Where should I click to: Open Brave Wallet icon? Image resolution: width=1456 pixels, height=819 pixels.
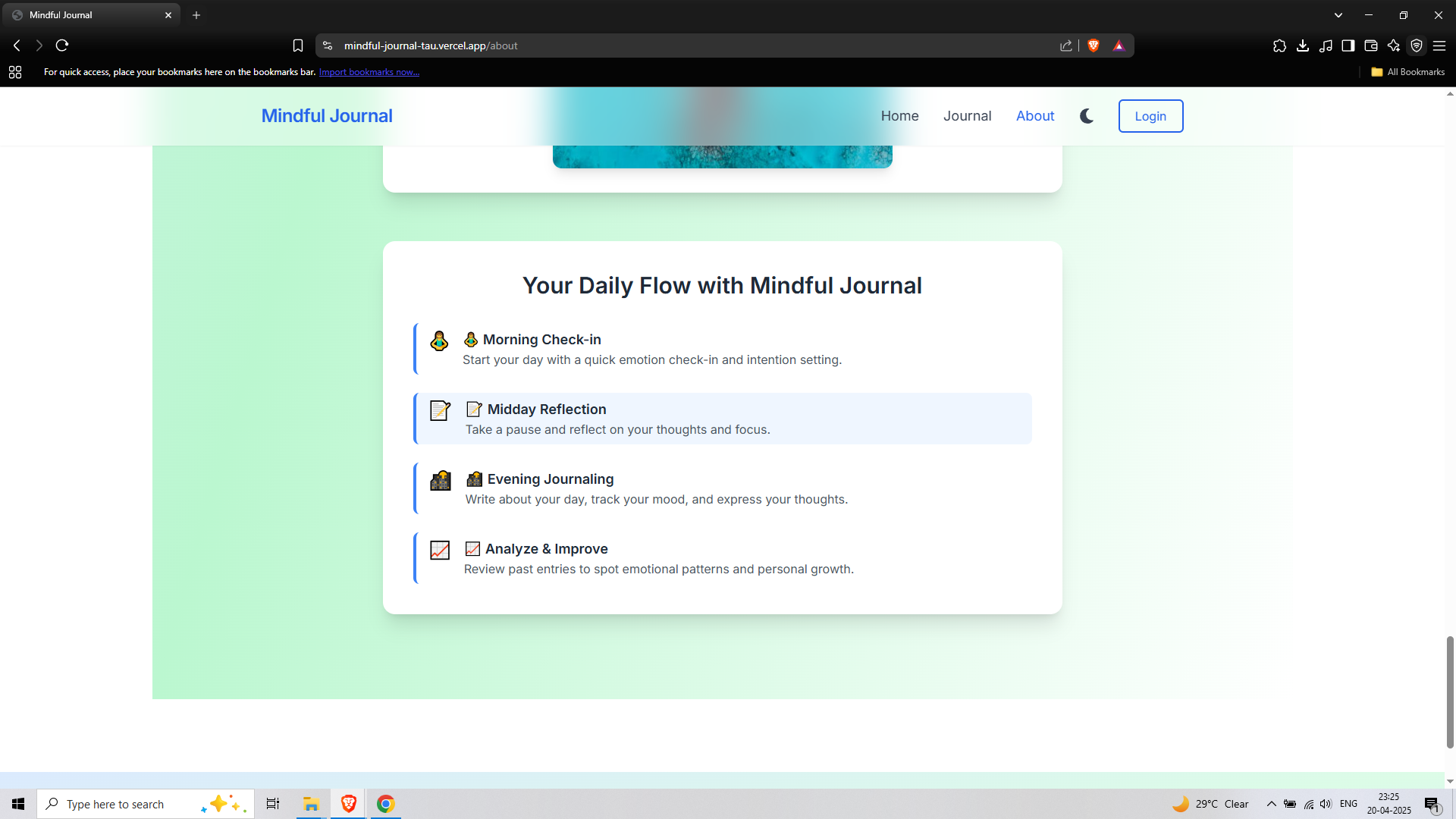pyautogui.click(x=1371, y=45)
